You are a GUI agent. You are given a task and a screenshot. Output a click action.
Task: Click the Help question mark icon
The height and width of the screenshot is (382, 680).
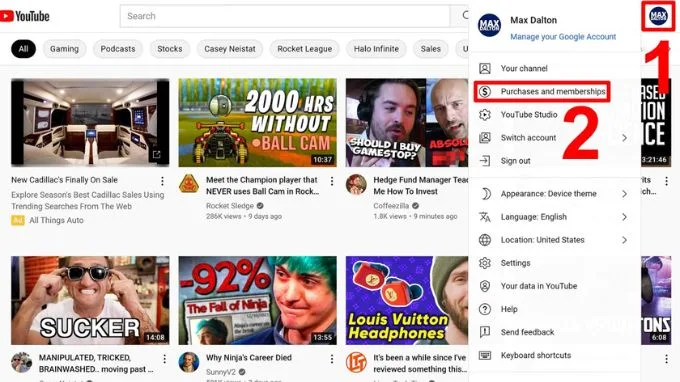[x=484, y=309]
